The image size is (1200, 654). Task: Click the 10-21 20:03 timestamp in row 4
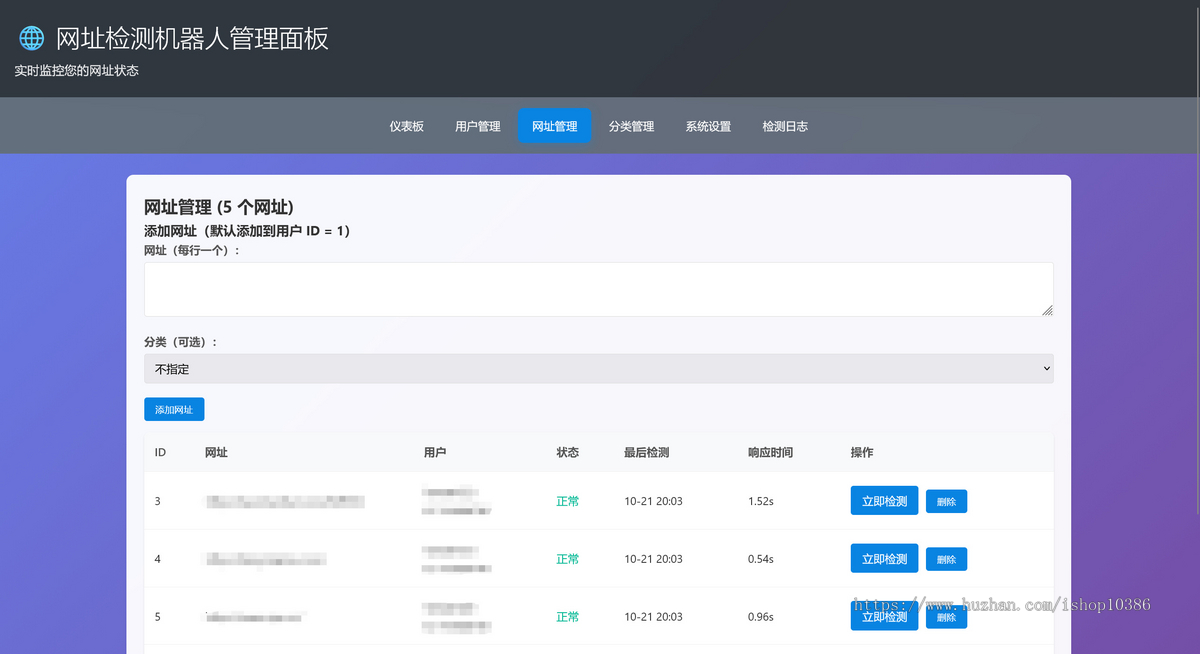[653, 559]
